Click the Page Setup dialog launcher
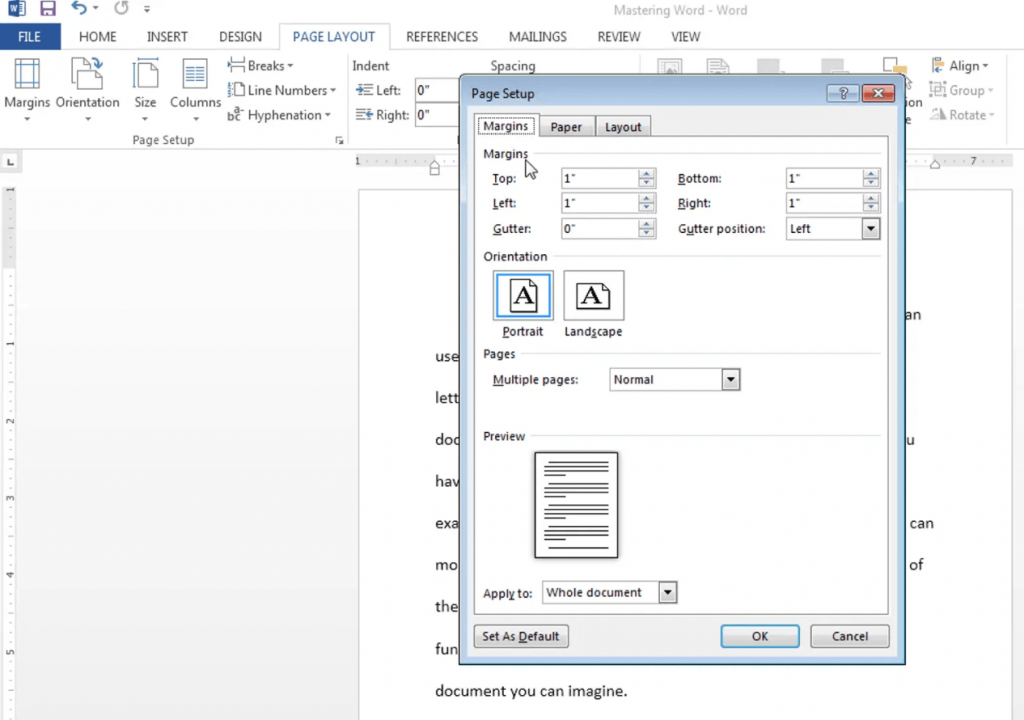This screenshot has width=1024, height=720. pos(339,140)
